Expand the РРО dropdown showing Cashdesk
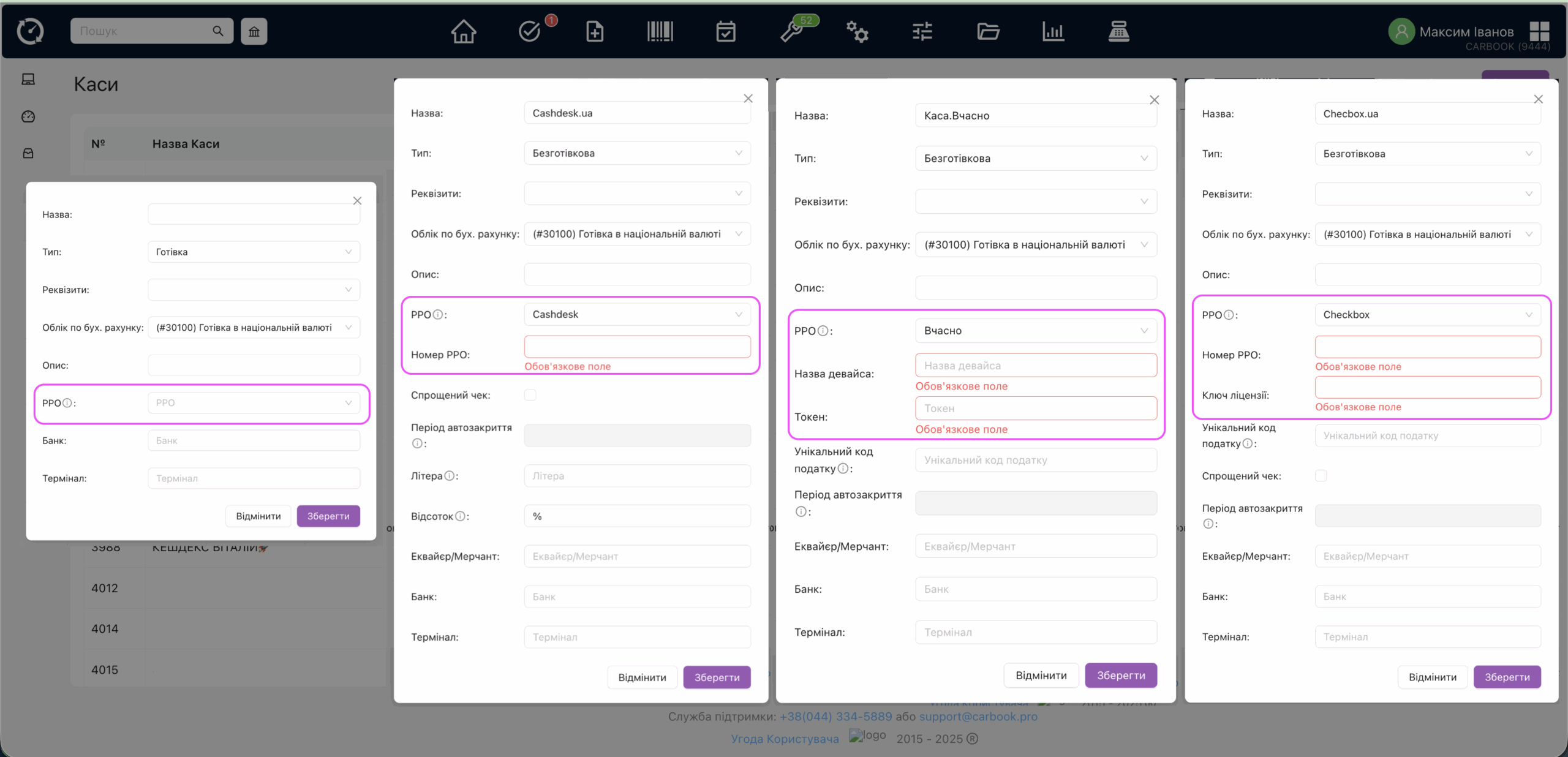Viewport: 1568px width, 757px height. point(637,314)
